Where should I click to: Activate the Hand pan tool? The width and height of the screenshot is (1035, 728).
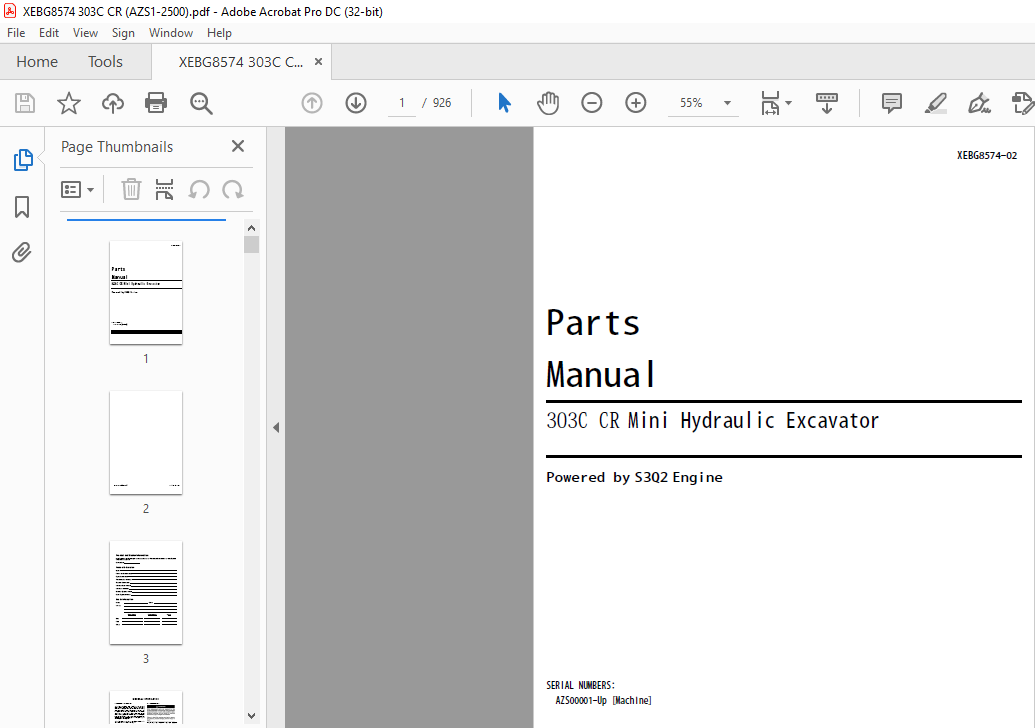click(548, 103)
